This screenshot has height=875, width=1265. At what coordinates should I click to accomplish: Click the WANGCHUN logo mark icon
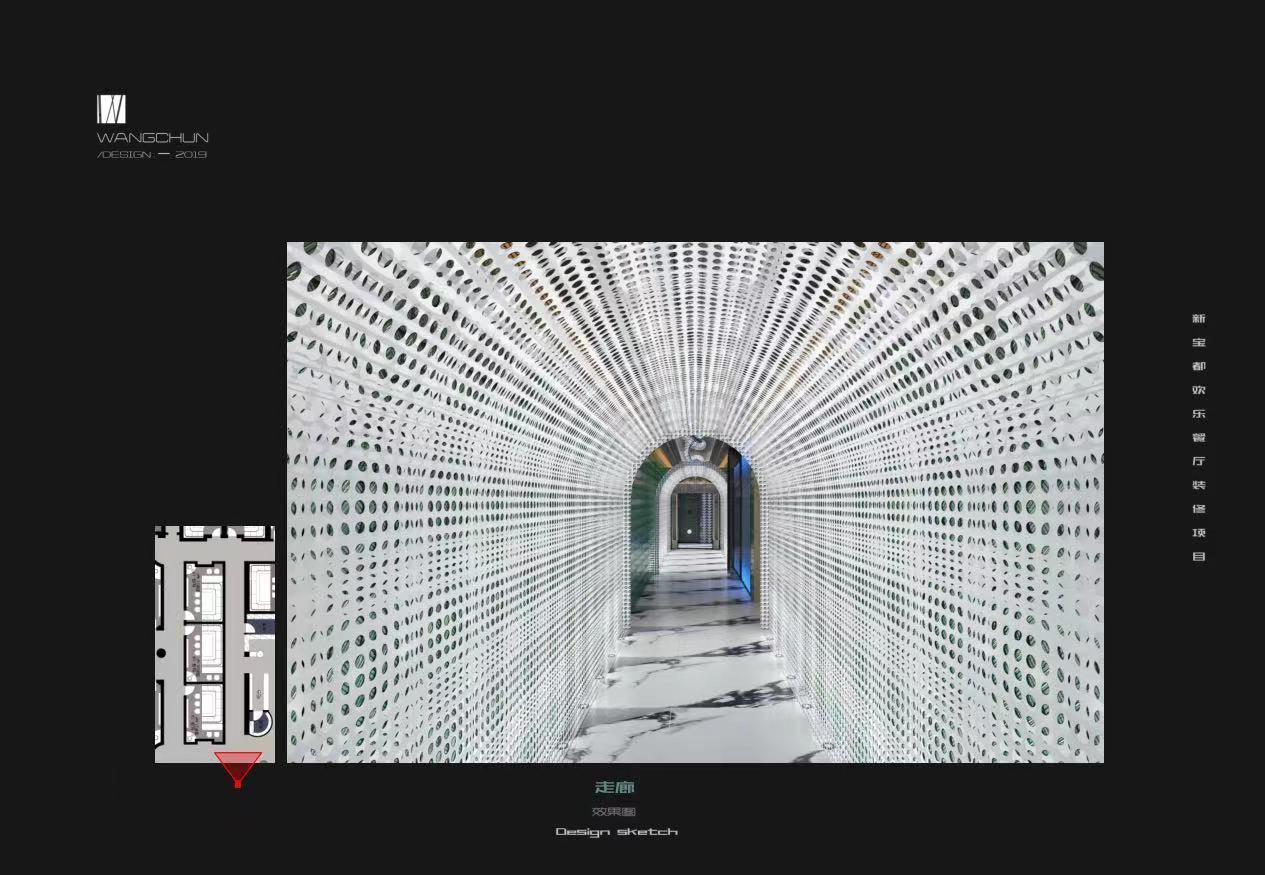coord(111,109)
